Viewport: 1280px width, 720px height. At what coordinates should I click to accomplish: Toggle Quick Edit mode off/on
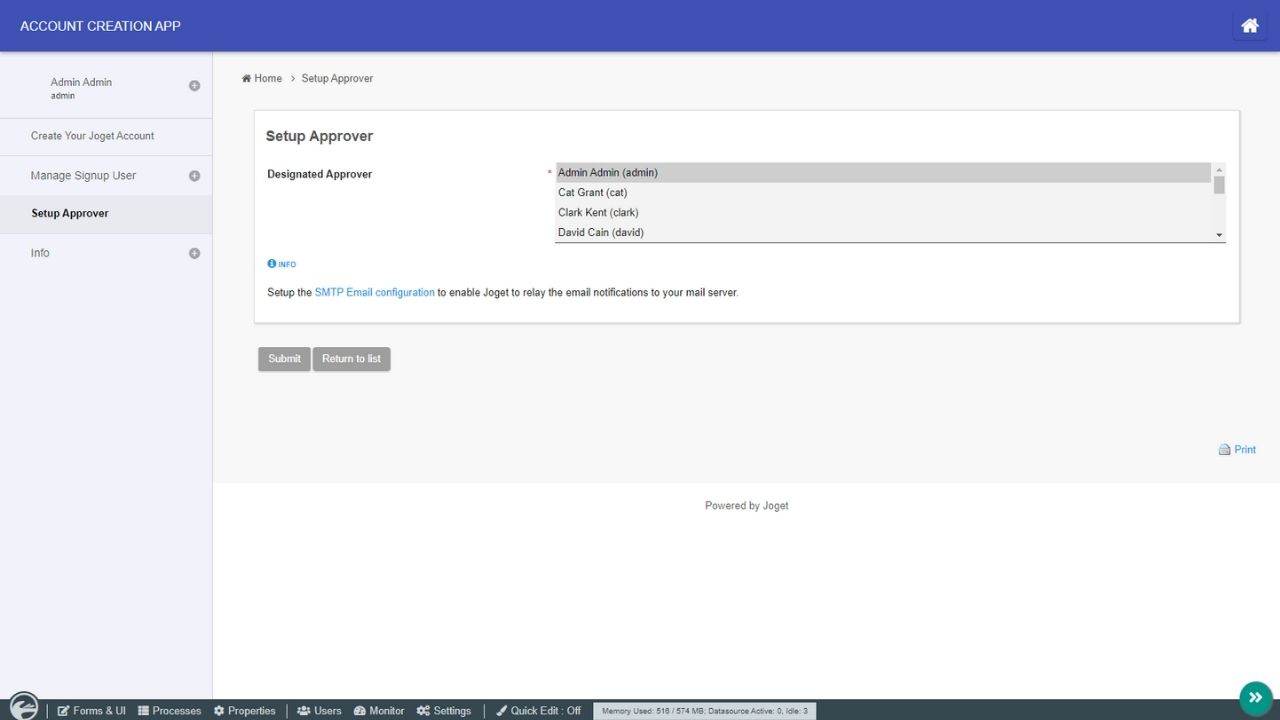538,711
